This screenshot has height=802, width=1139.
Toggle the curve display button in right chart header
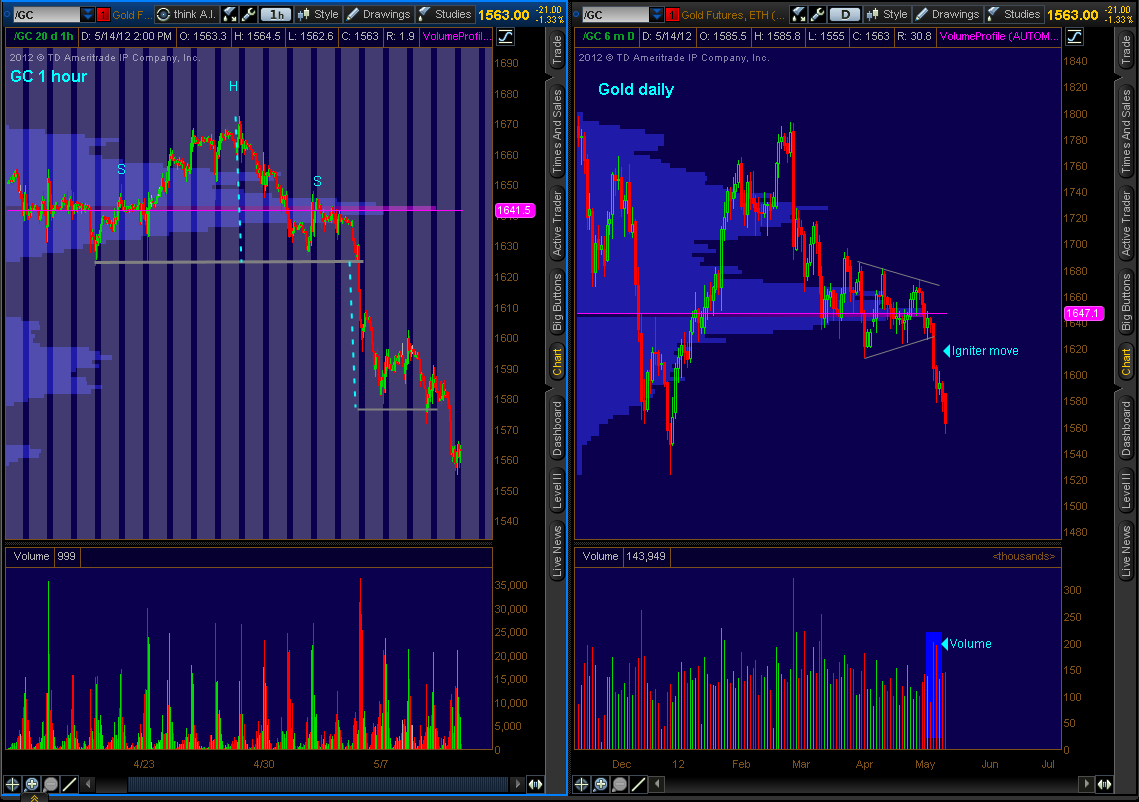coord(1075,36)
